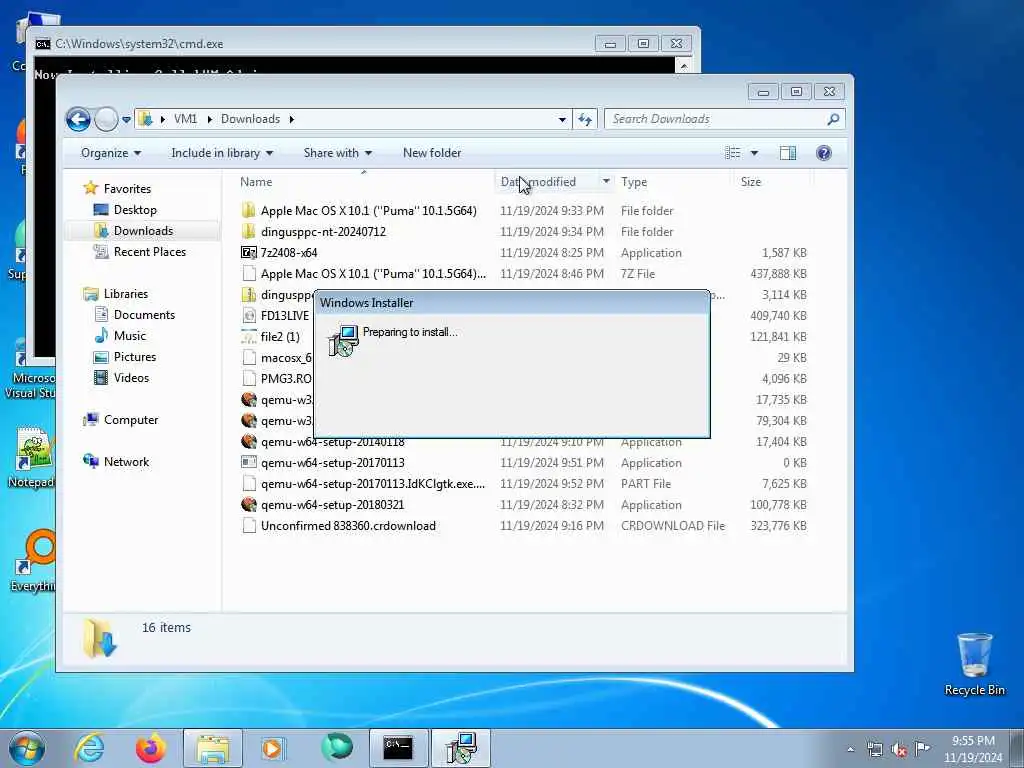Sort by the Type column header
The image size is (1024, 768).
click(634, 182)
